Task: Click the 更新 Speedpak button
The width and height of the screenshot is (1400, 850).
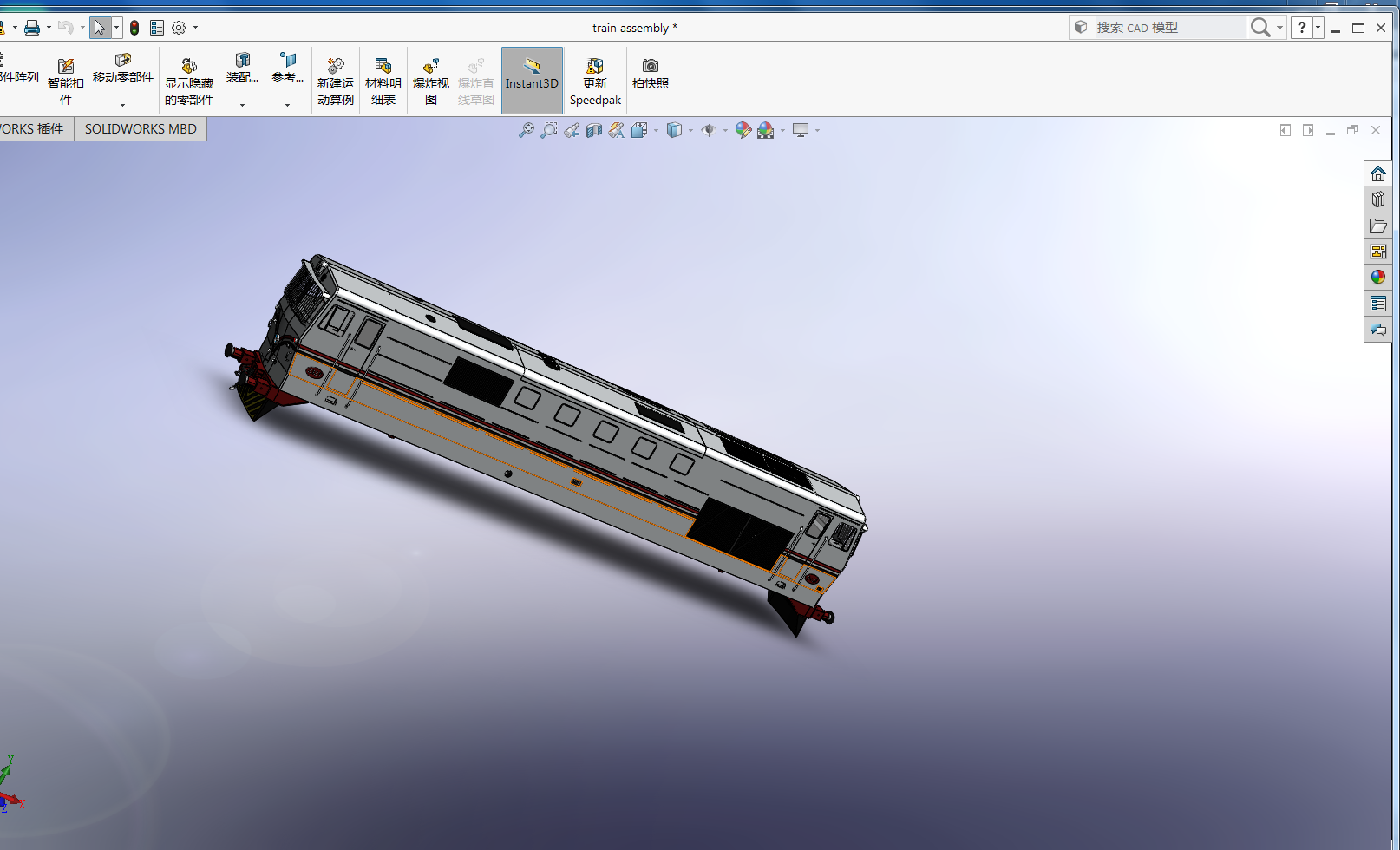Action: point(595,82)
